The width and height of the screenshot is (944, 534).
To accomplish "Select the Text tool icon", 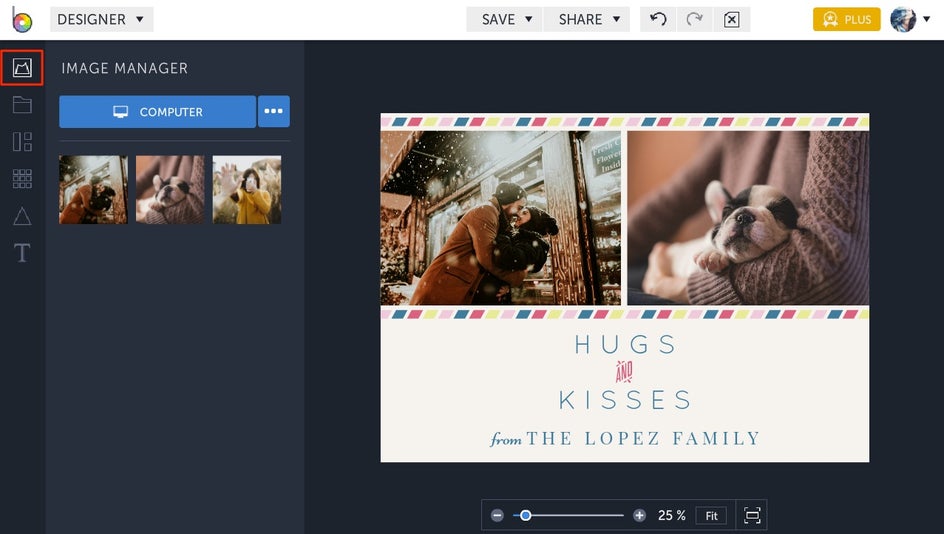I will [x=22, y=253].
